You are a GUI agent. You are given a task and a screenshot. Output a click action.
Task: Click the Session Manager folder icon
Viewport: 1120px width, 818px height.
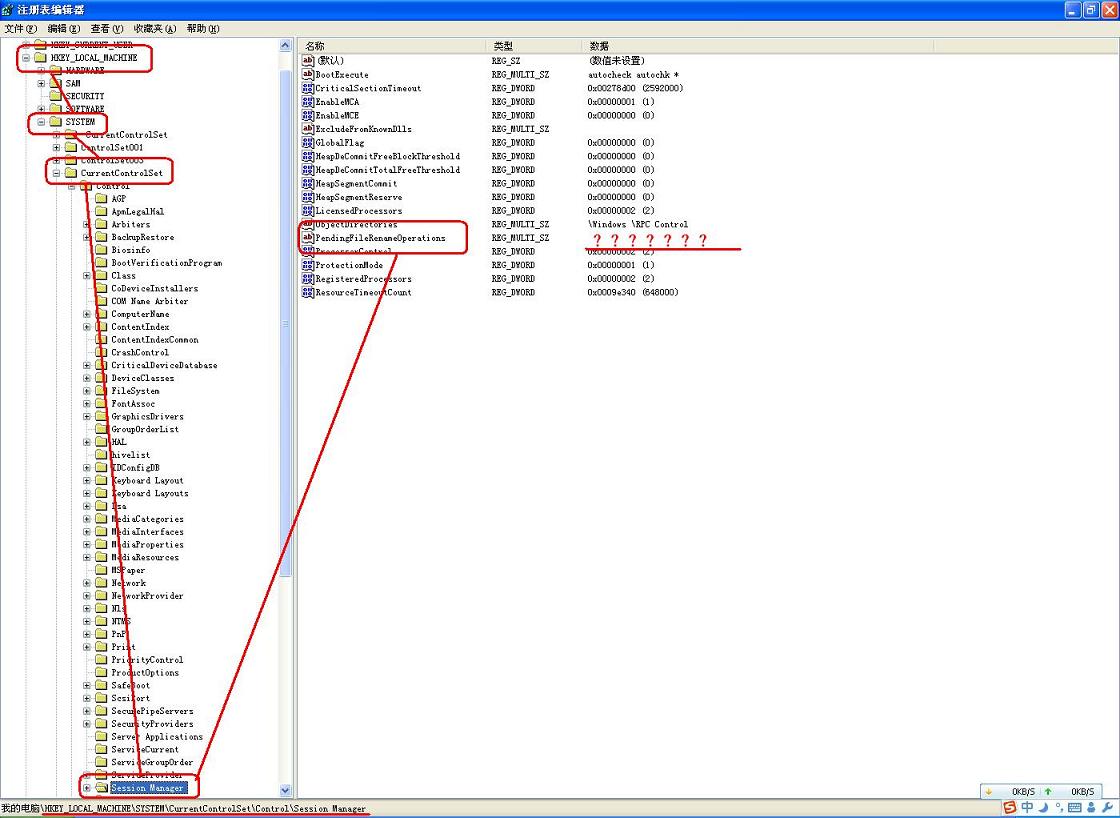pos(101,788)
